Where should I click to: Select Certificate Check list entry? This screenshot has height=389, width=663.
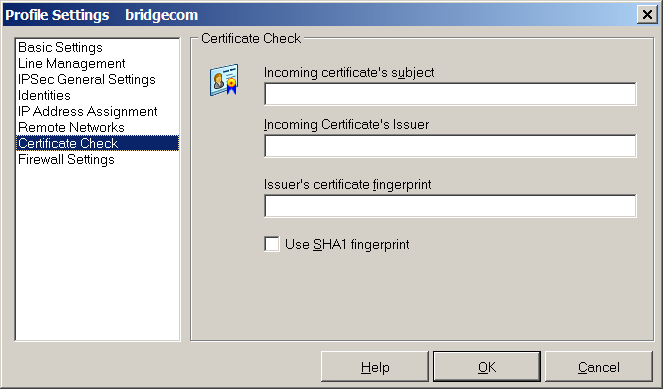pos(97,143)
